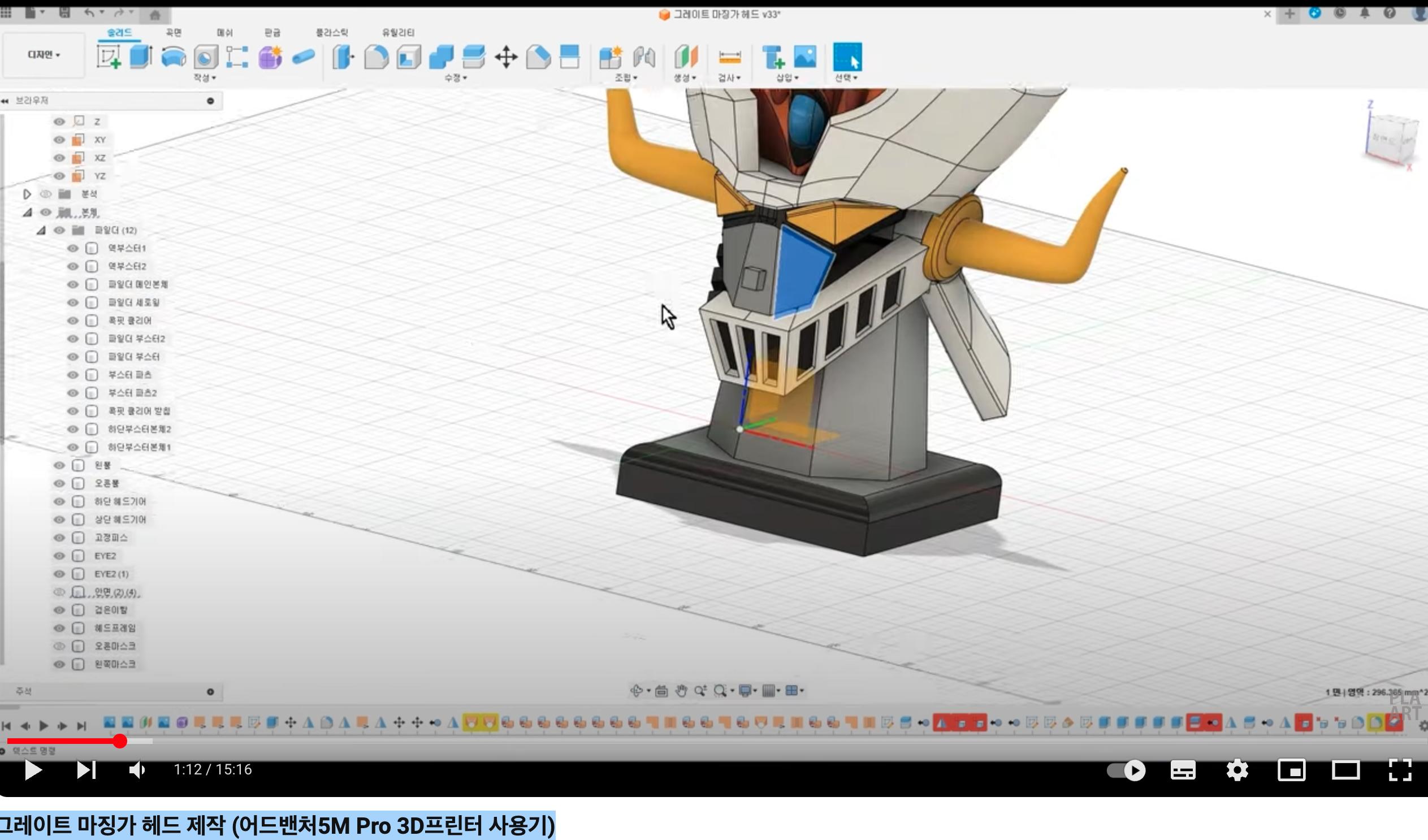Open the 조립 assemble dropdown
This screenshot has width=1428, height=840.
pyautogui.click(x=626, y=77)
